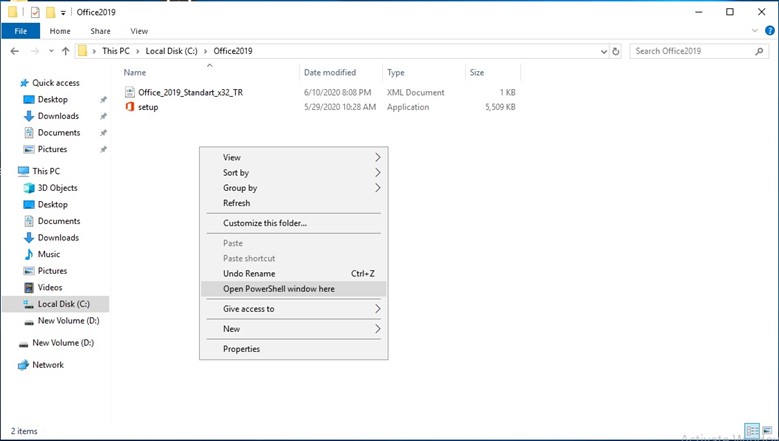Switch to Large icons view in status bar

tap(767, 431)
